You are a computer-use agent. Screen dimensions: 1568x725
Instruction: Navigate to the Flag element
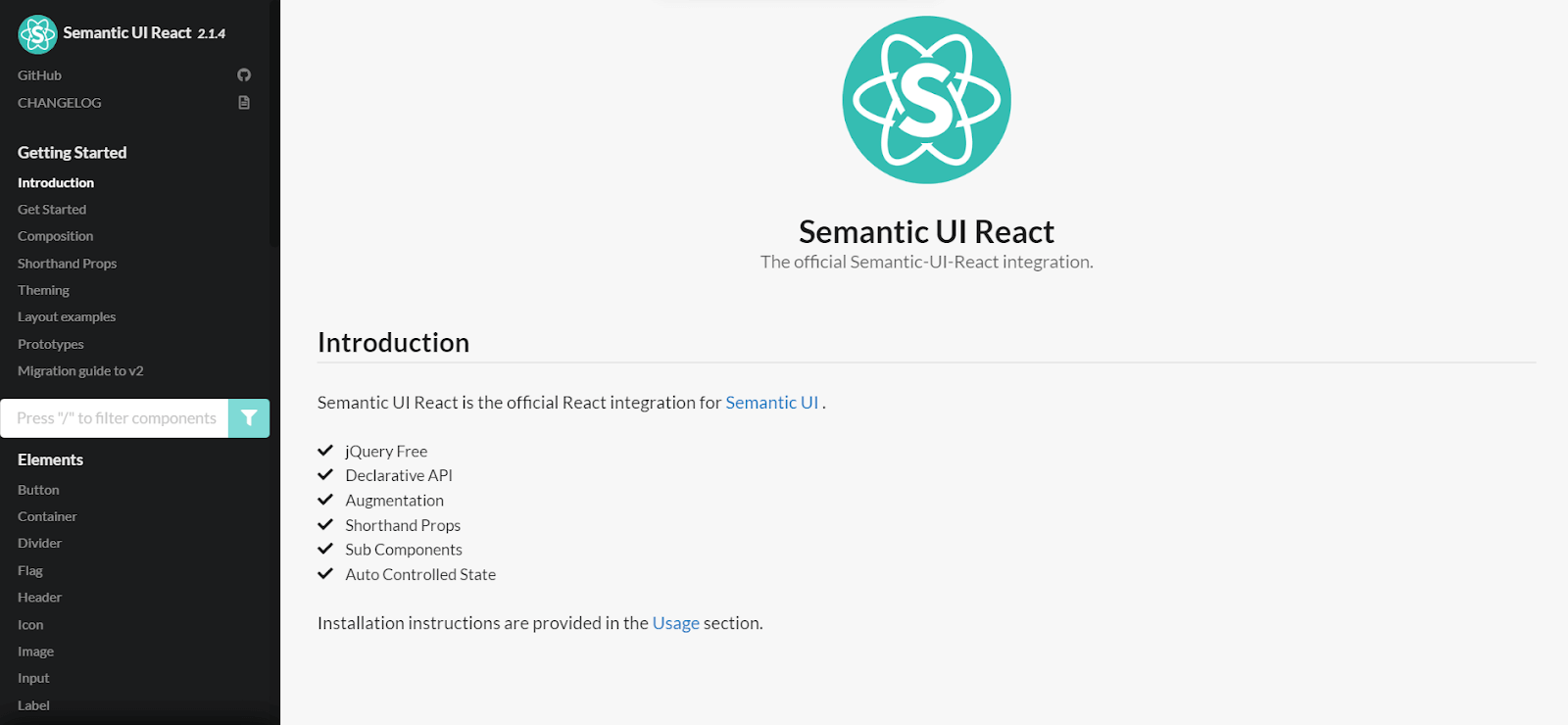tap(29, 569)
